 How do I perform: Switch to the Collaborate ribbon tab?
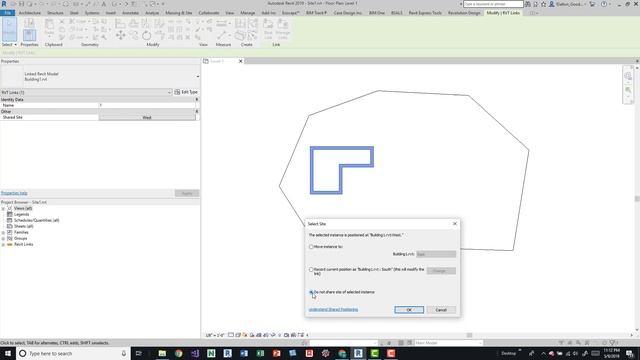[x=209, y=13]
